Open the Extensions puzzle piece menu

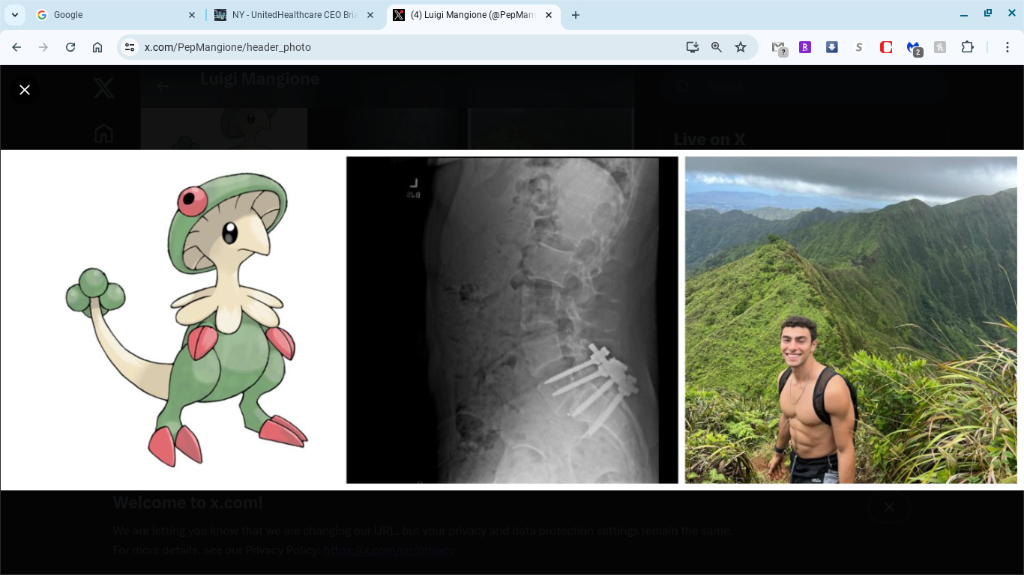(x=967, y=47)
